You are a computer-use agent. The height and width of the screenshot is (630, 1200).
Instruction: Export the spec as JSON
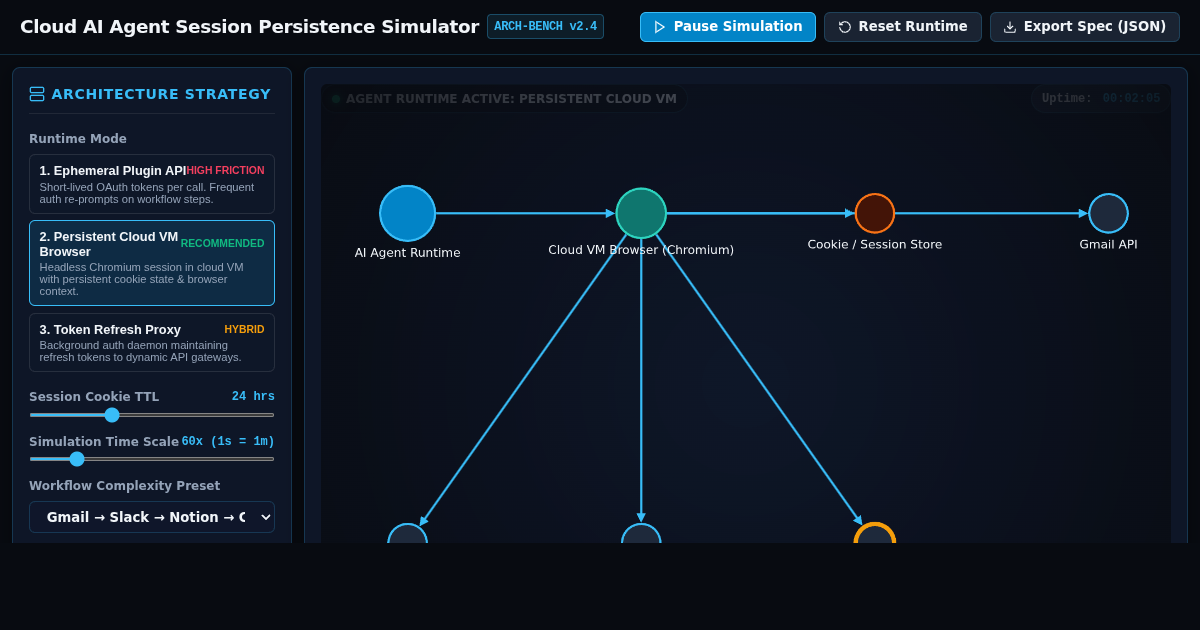point(1084,27)
